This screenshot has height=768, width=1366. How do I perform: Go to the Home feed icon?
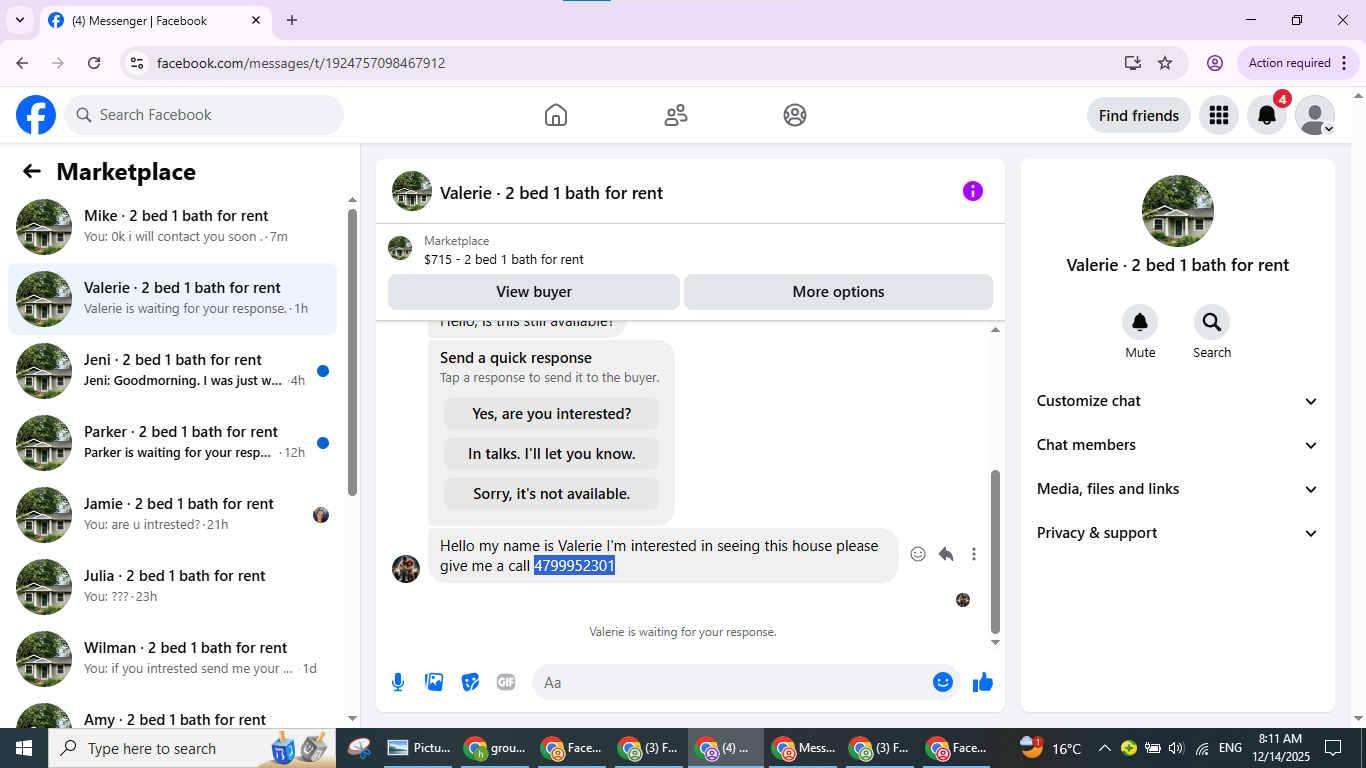556,115
